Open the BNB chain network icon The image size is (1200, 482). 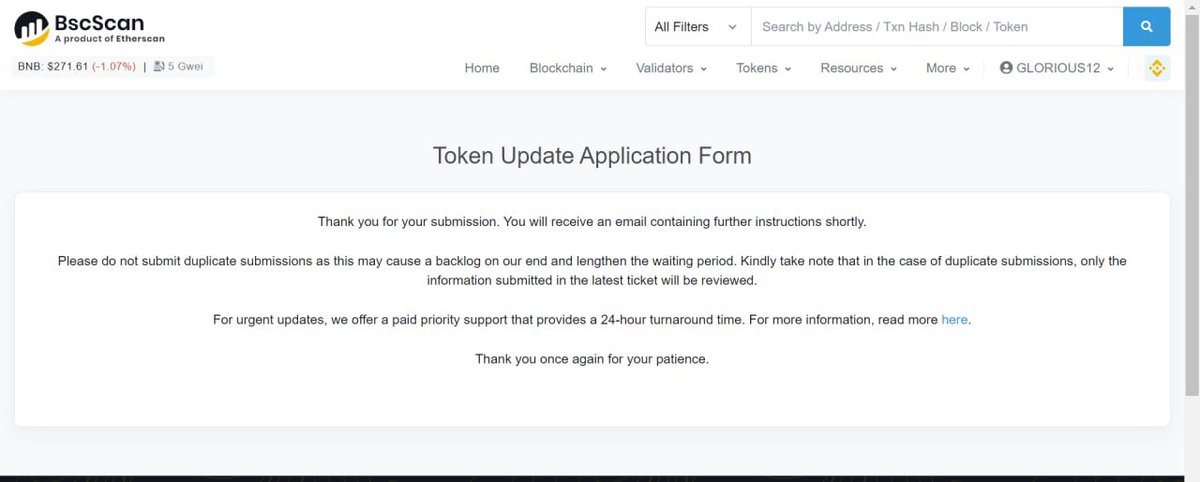pos(1157,68)
